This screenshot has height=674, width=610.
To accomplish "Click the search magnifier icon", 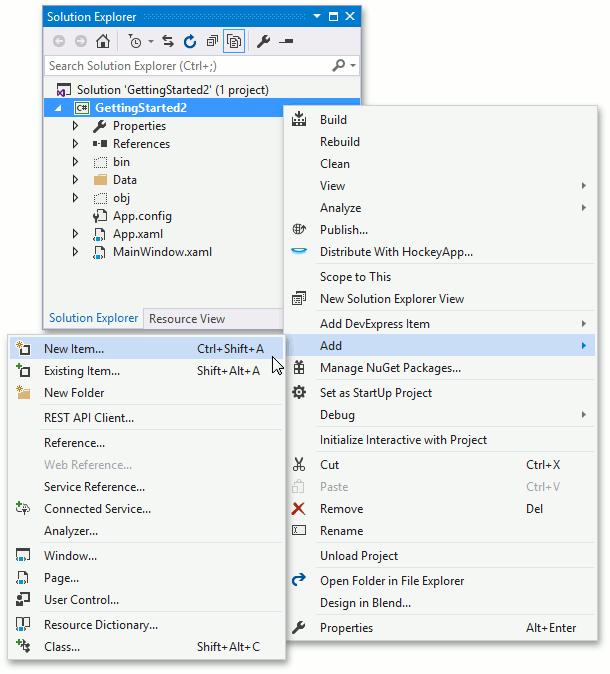I will (339, 65).
